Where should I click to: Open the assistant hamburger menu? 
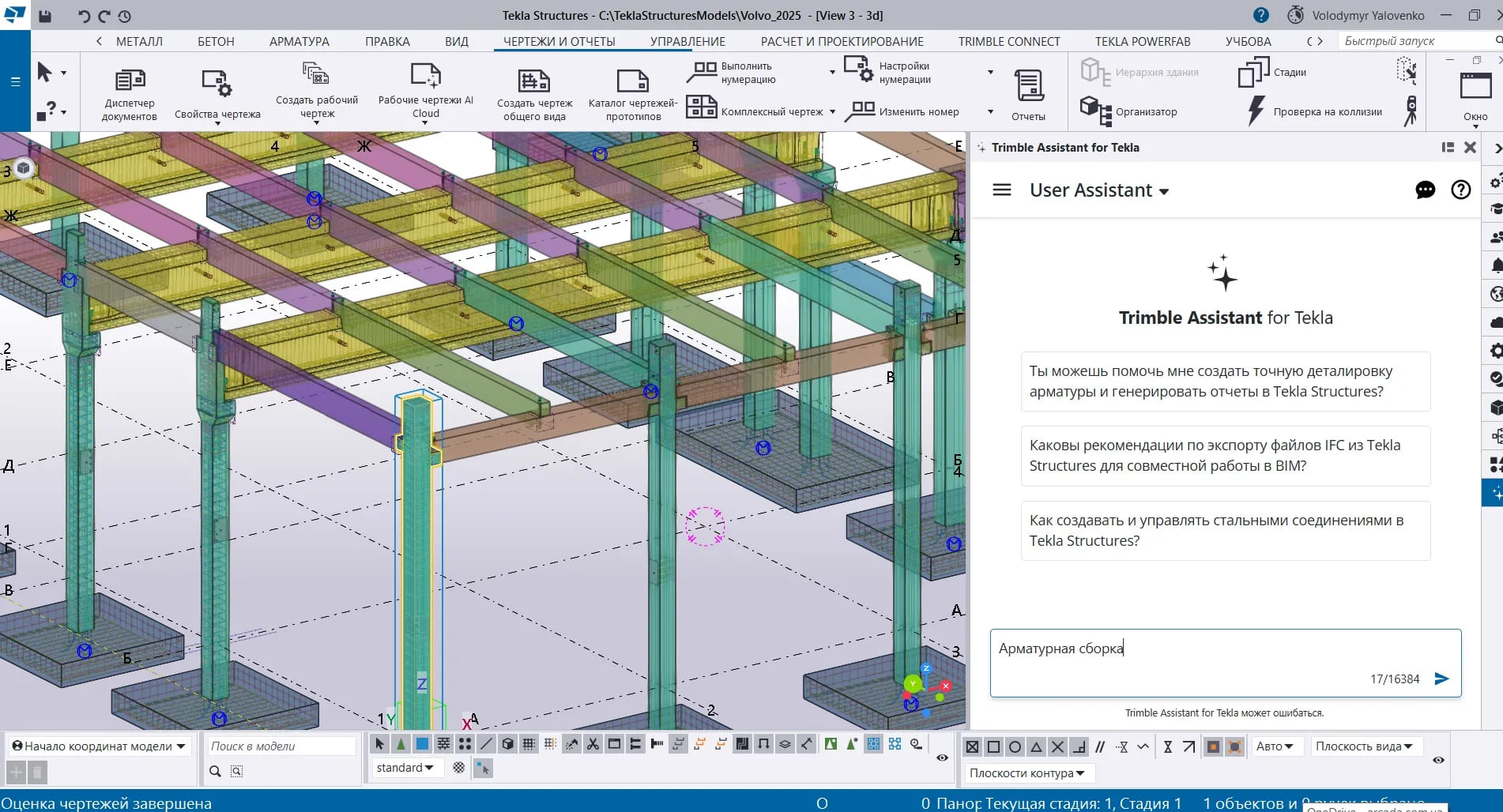[1001, 190]
